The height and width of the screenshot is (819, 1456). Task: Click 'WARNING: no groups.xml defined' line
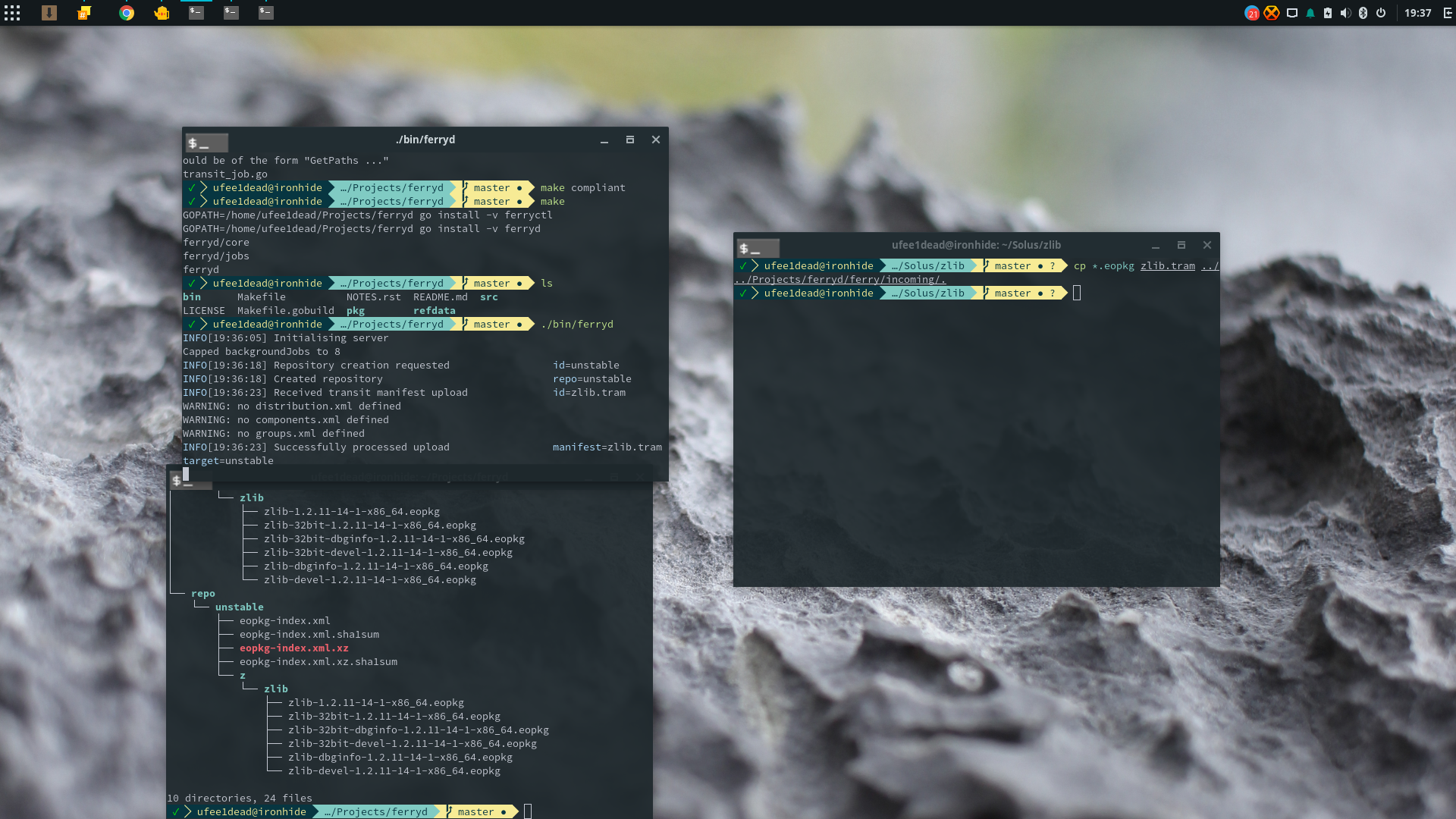(x=274, y=434)
